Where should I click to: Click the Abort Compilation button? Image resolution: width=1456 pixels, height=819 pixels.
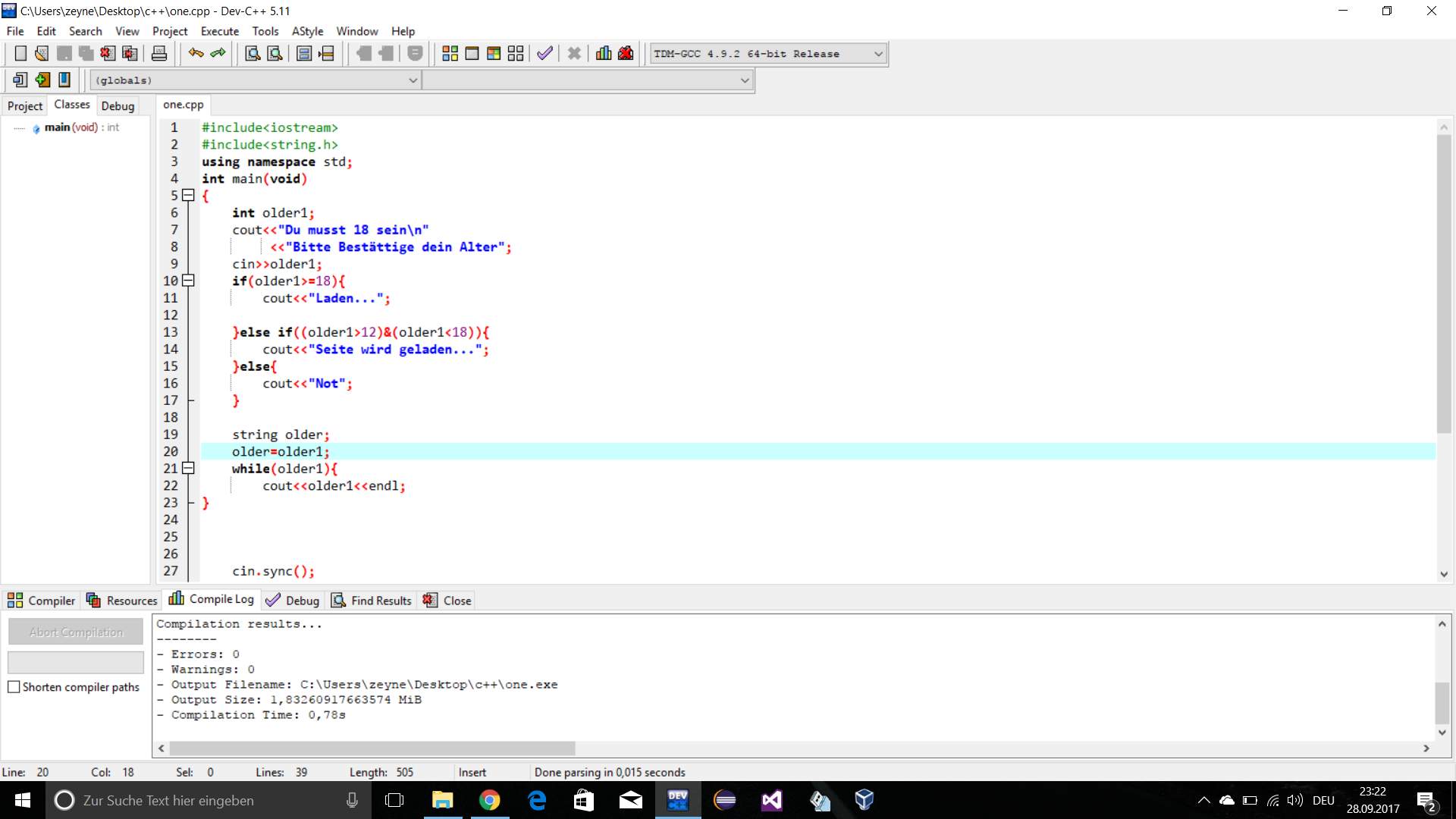tap(76, 631)
